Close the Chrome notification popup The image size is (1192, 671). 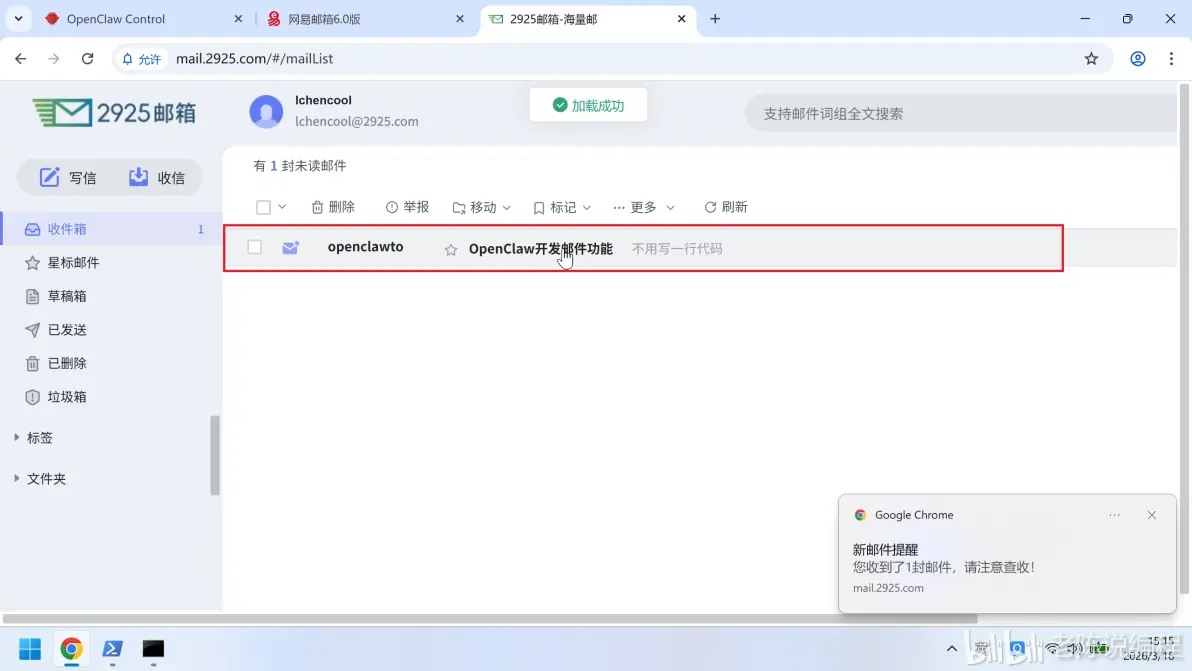click(x=1152, y=515)
